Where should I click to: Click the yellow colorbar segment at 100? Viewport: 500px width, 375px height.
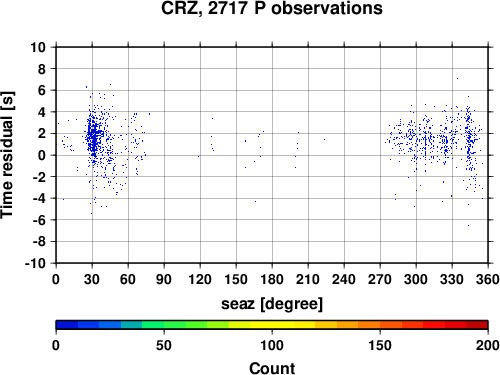[272, 325]
